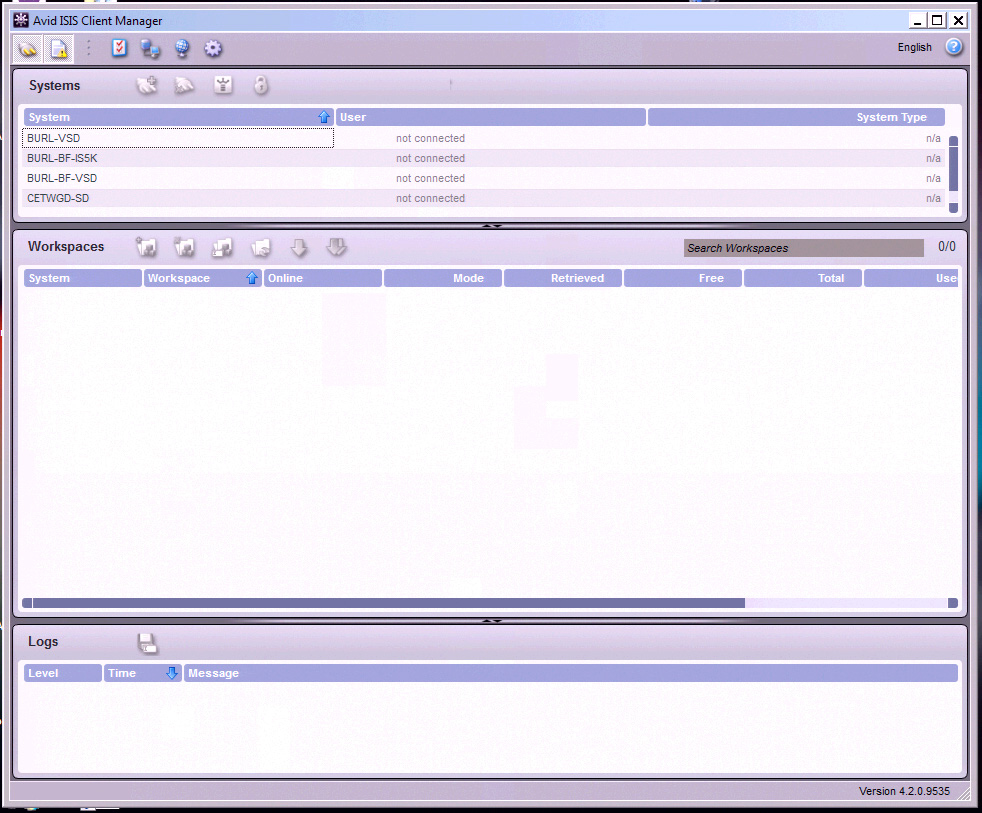Click the Message column header in Logs
The height and width of the screenshot is (813, 982).
(x=571, y=673)
